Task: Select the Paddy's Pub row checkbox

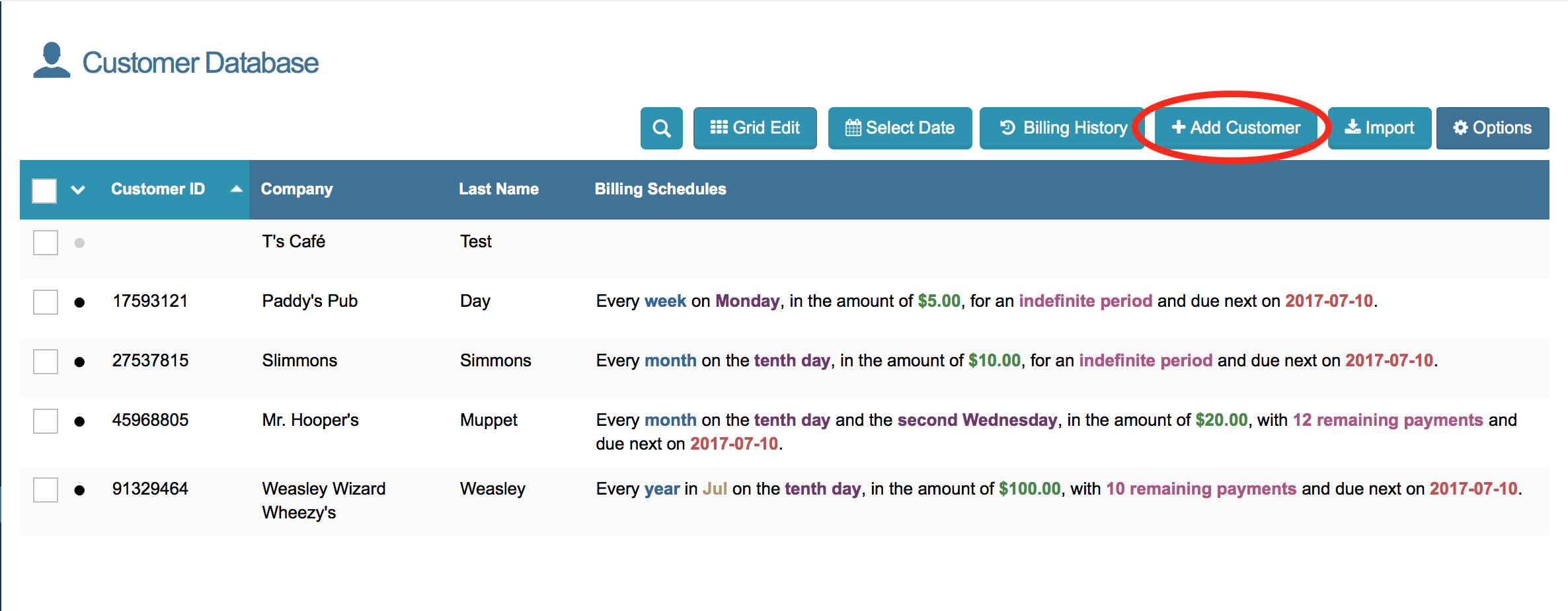Action: click(x=46, y=302)
